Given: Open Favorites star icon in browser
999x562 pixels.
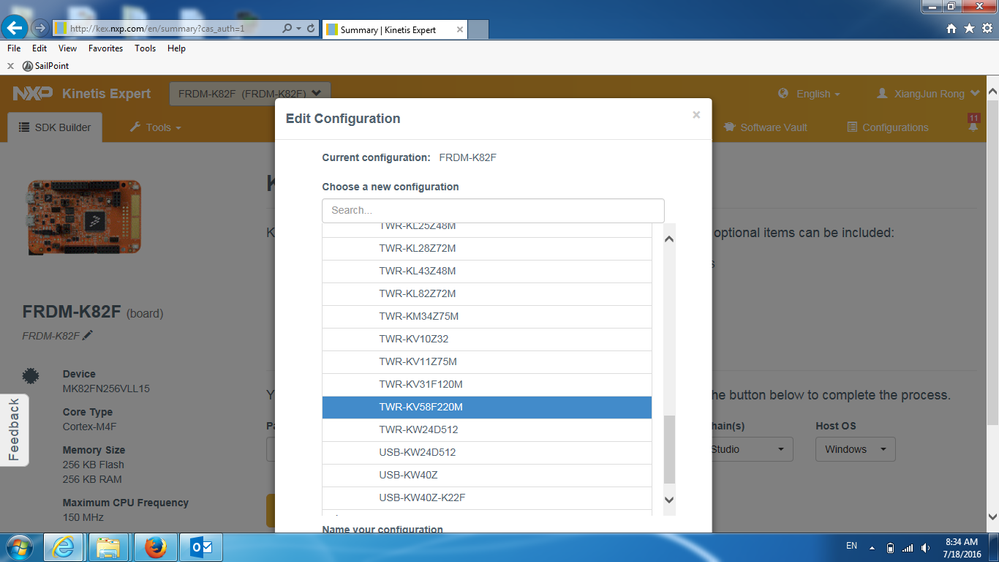Looking at the screenshot, I should (969, 29).
